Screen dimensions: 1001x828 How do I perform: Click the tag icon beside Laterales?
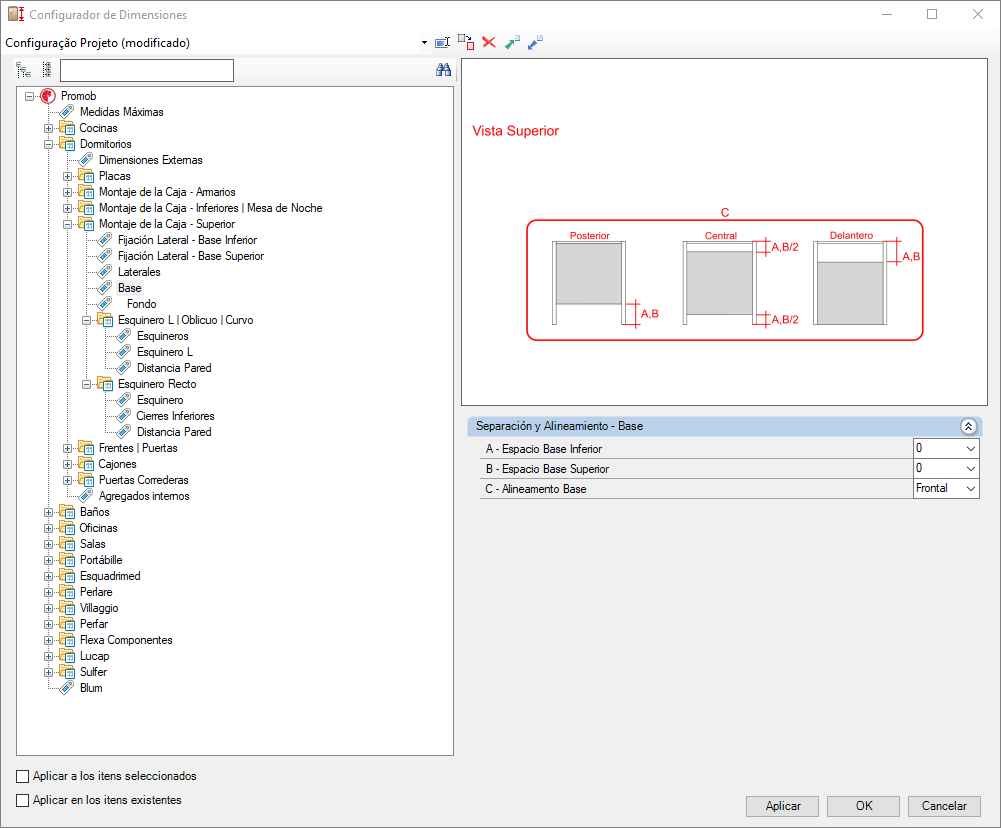105,272
